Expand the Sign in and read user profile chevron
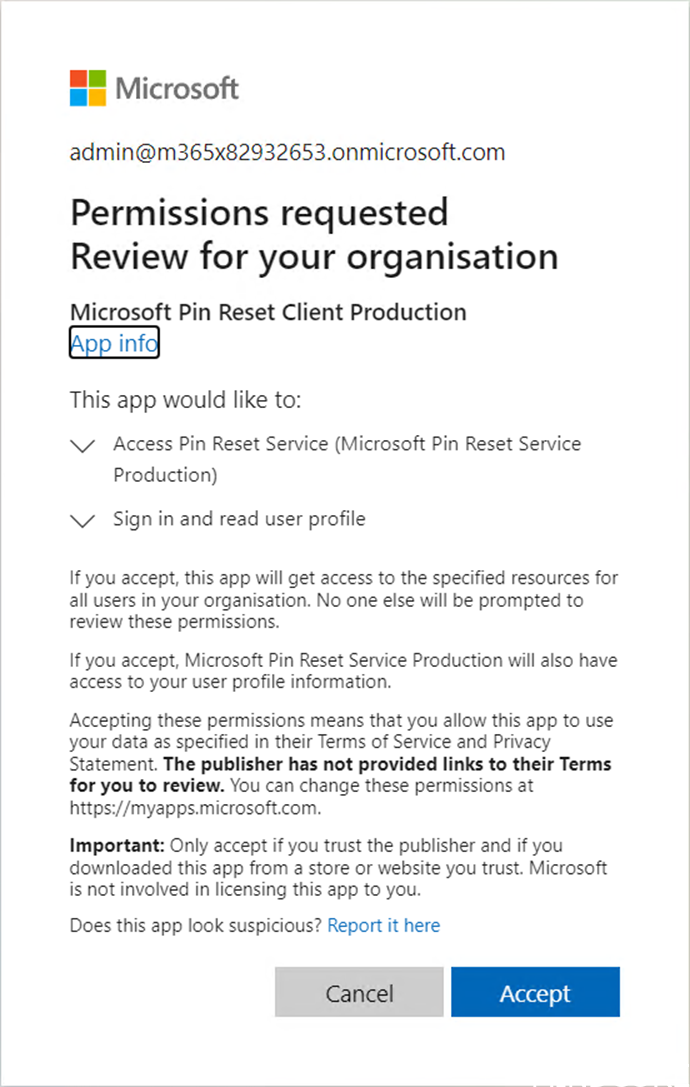Screen dimensions: 690x1087 (84, 520)
